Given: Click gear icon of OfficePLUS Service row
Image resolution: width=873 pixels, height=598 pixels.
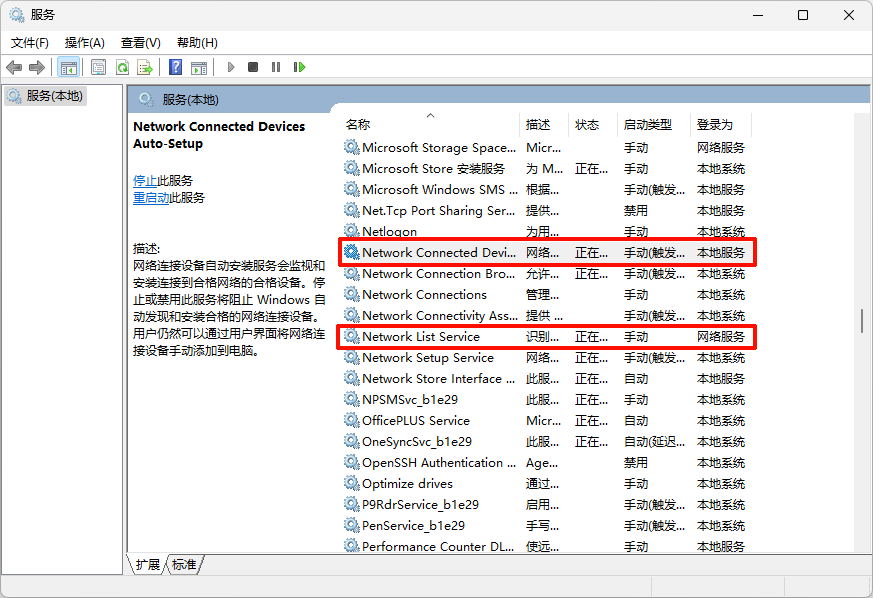Looking at the screenshot, I should (351, 420).
